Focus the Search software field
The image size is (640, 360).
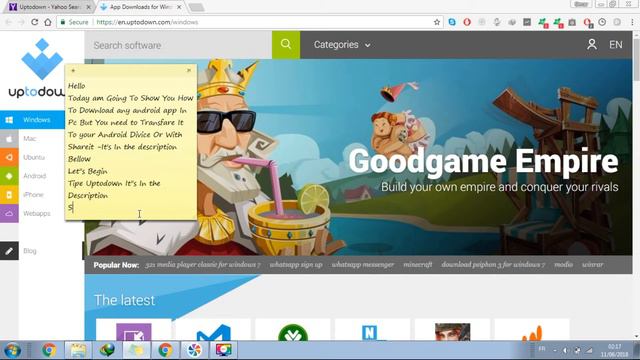tap(178, 45)
